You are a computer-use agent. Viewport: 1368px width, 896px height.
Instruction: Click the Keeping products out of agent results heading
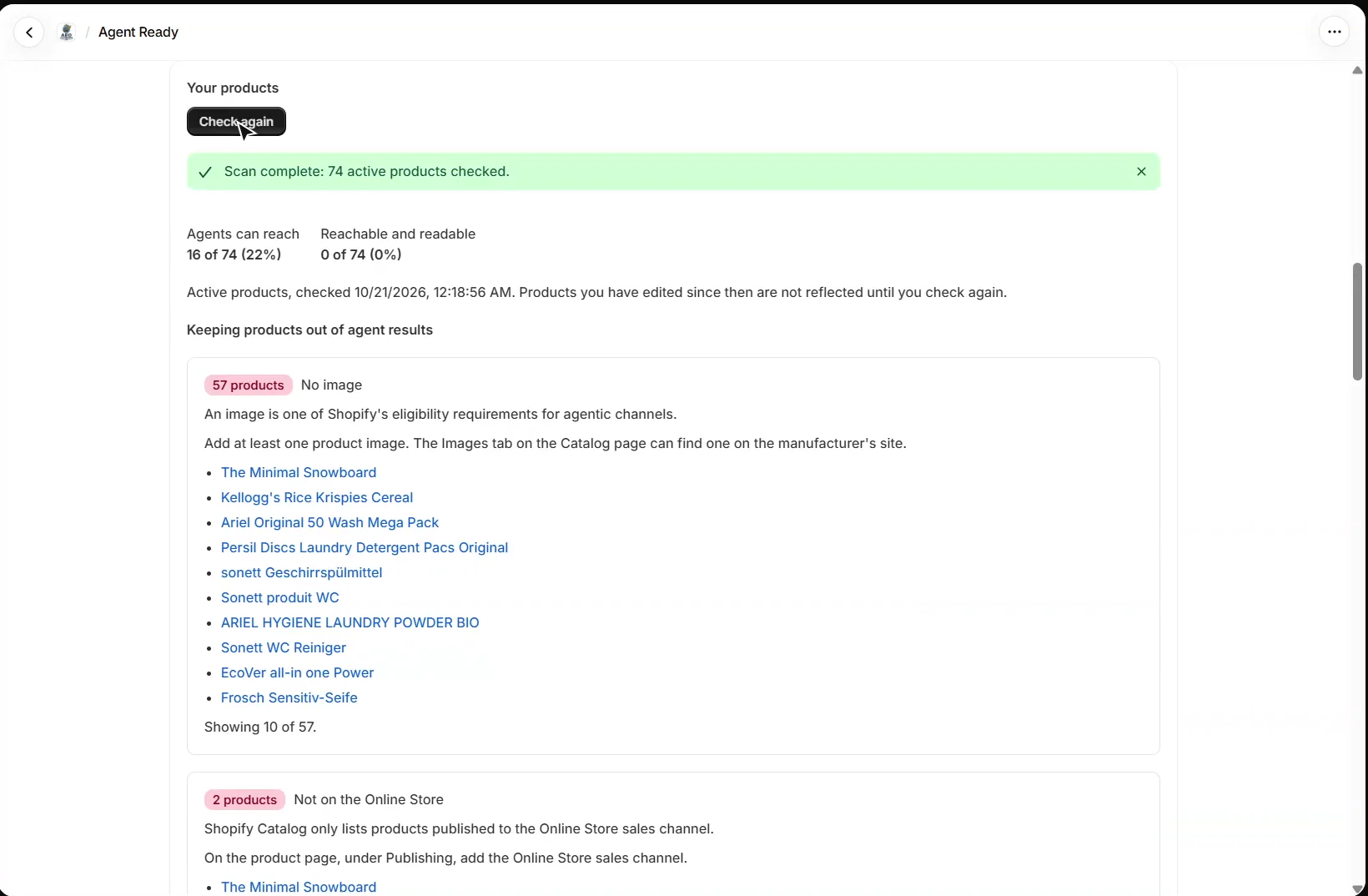click(x=309, y=330)
